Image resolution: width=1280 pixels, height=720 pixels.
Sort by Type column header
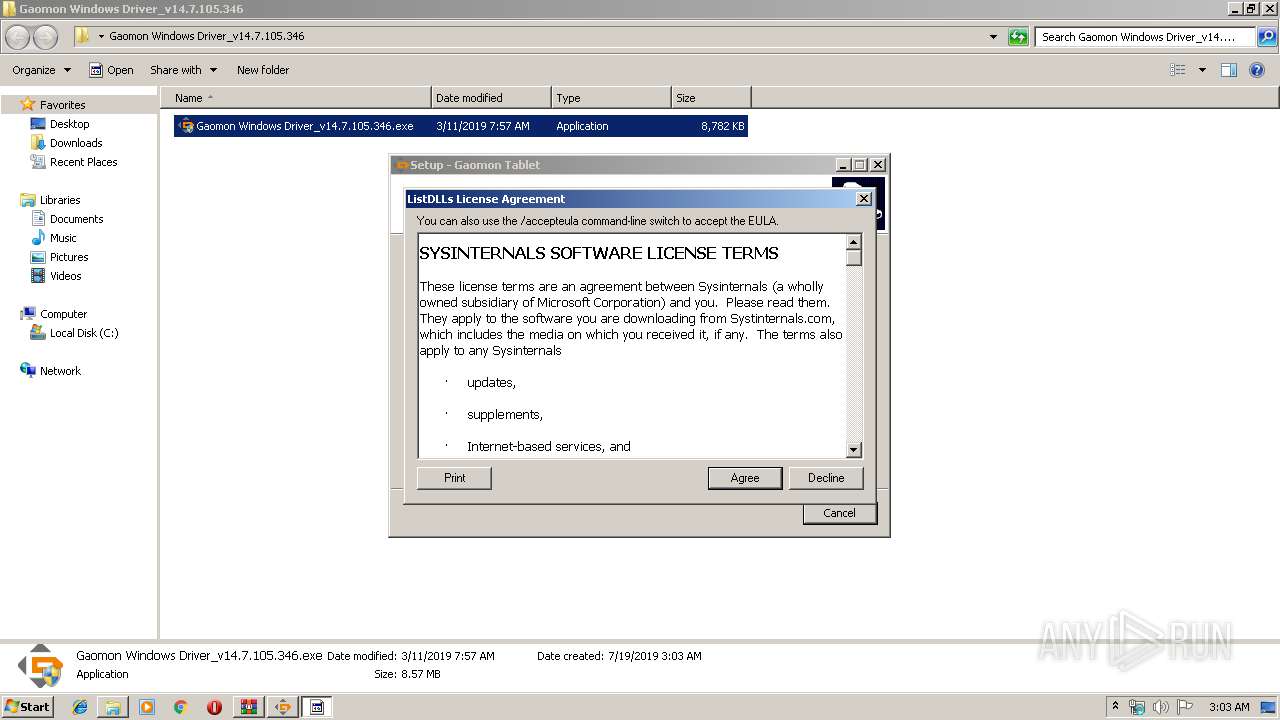point(611,98)
